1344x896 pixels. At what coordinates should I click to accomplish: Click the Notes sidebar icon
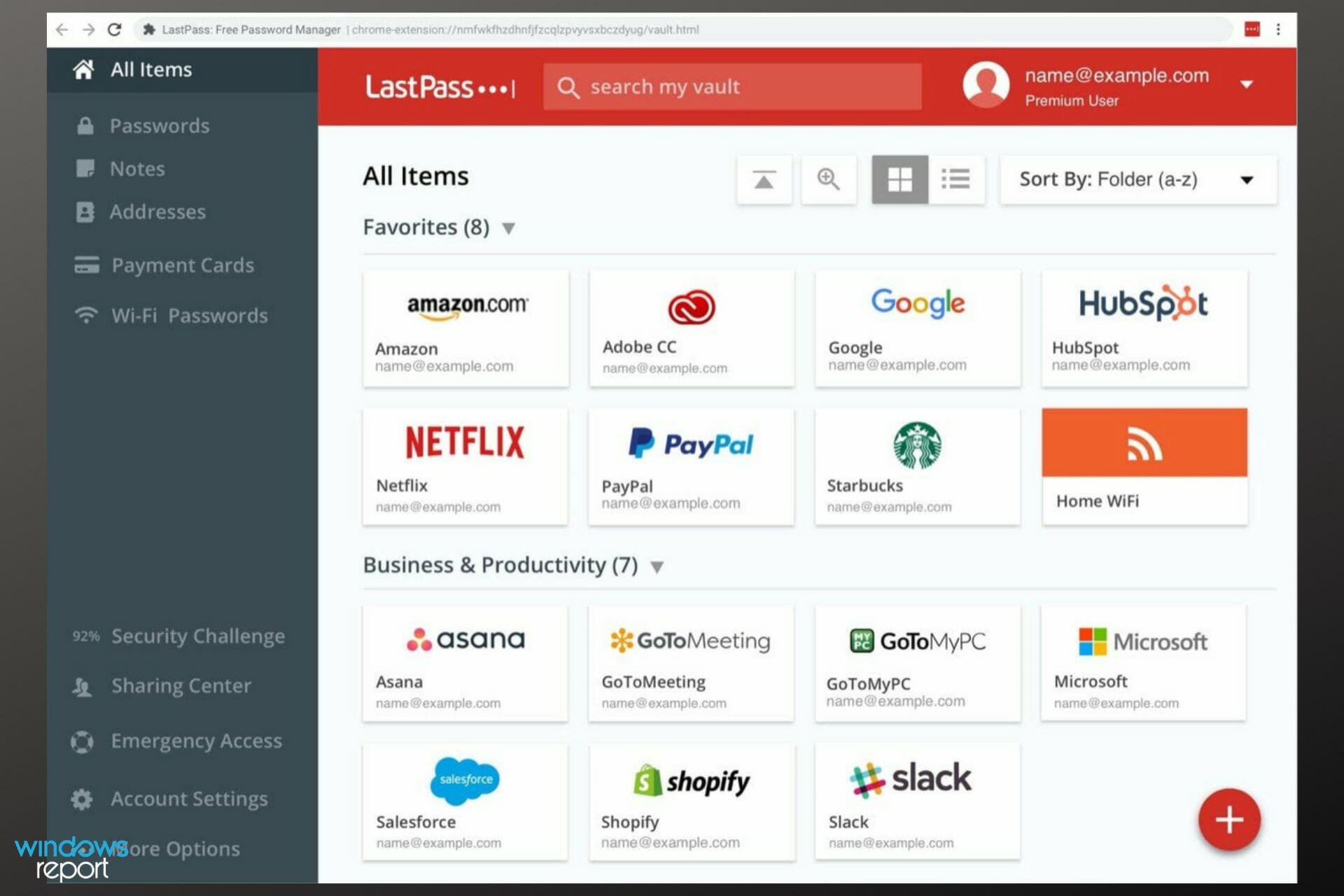[85, 169]
